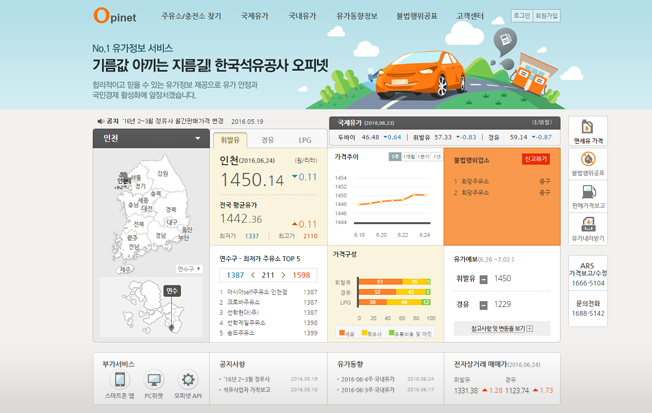Open 선학현대(주) station row

[269, 312]
